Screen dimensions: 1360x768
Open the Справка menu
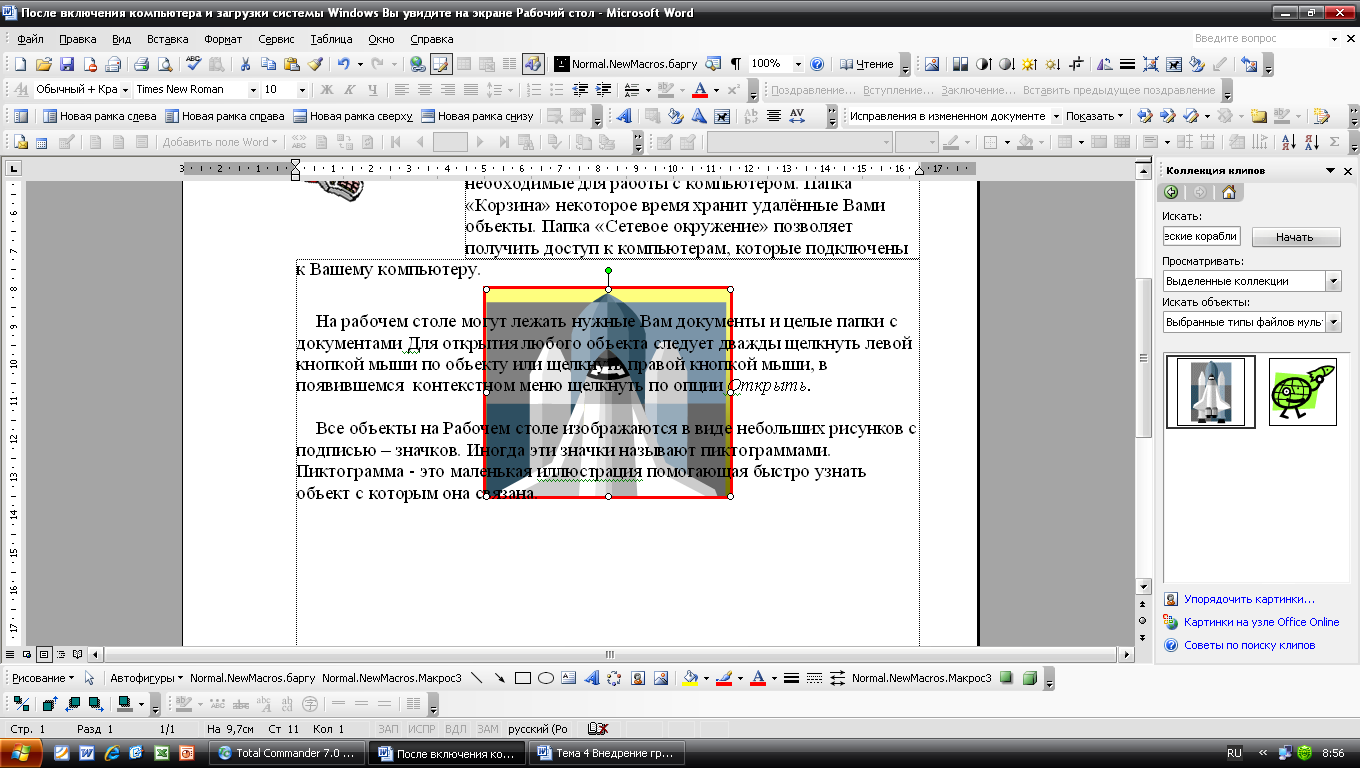click(x=432, y=39)
